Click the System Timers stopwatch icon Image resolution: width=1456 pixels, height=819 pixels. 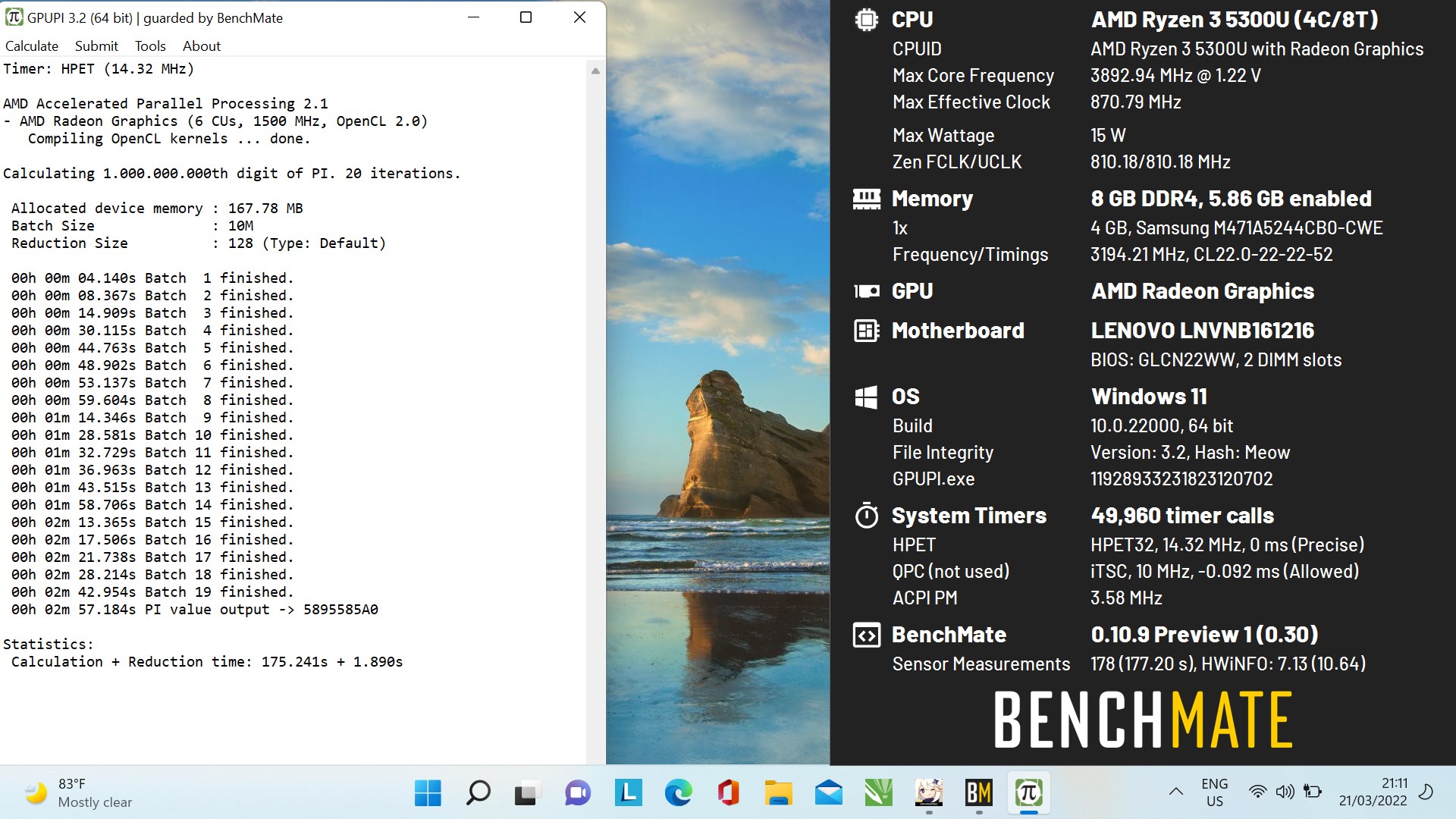point(866,516)
